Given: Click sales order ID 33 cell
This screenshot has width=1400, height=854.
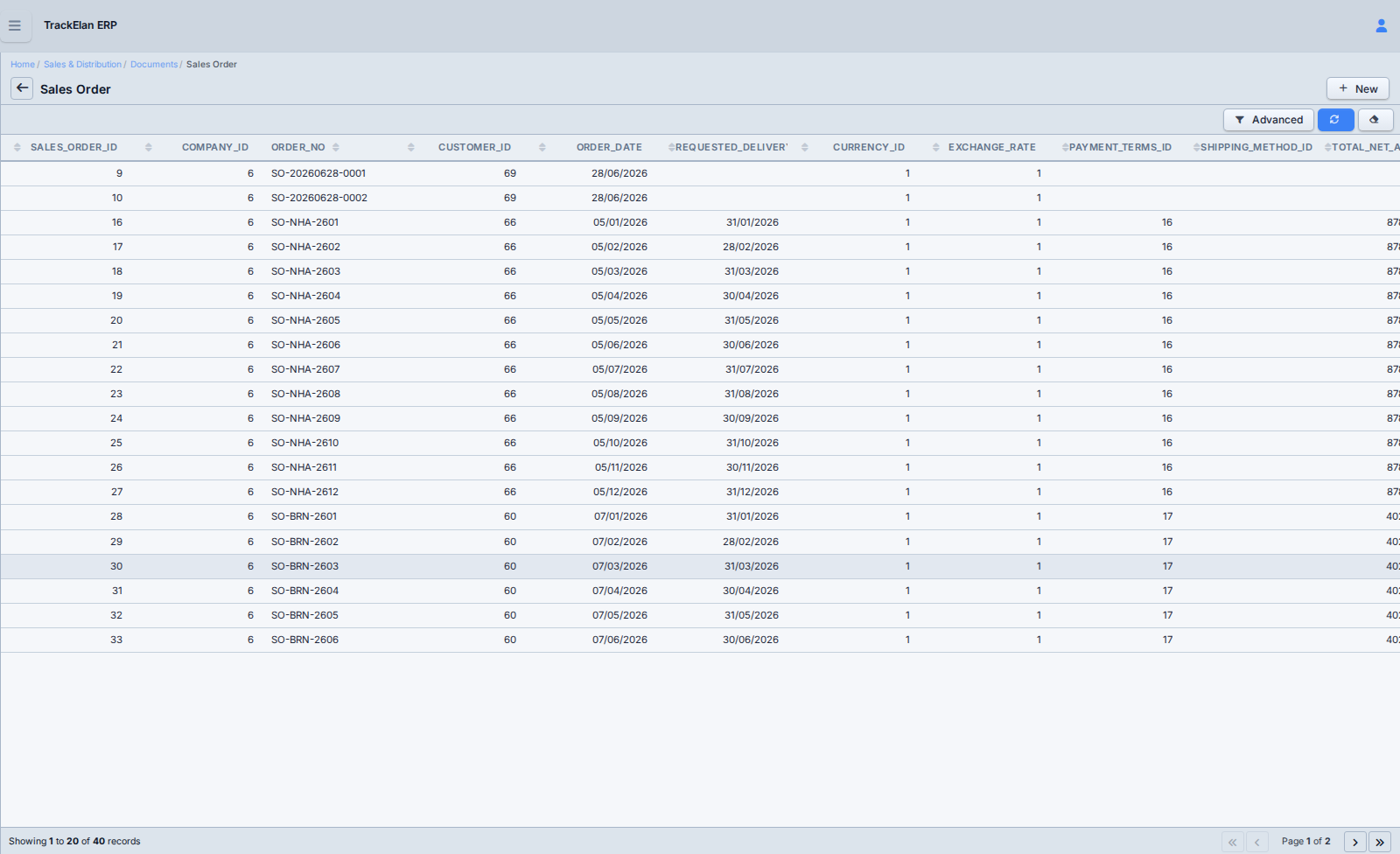Looking at the screenshot, I should click(x=116, y=640).
